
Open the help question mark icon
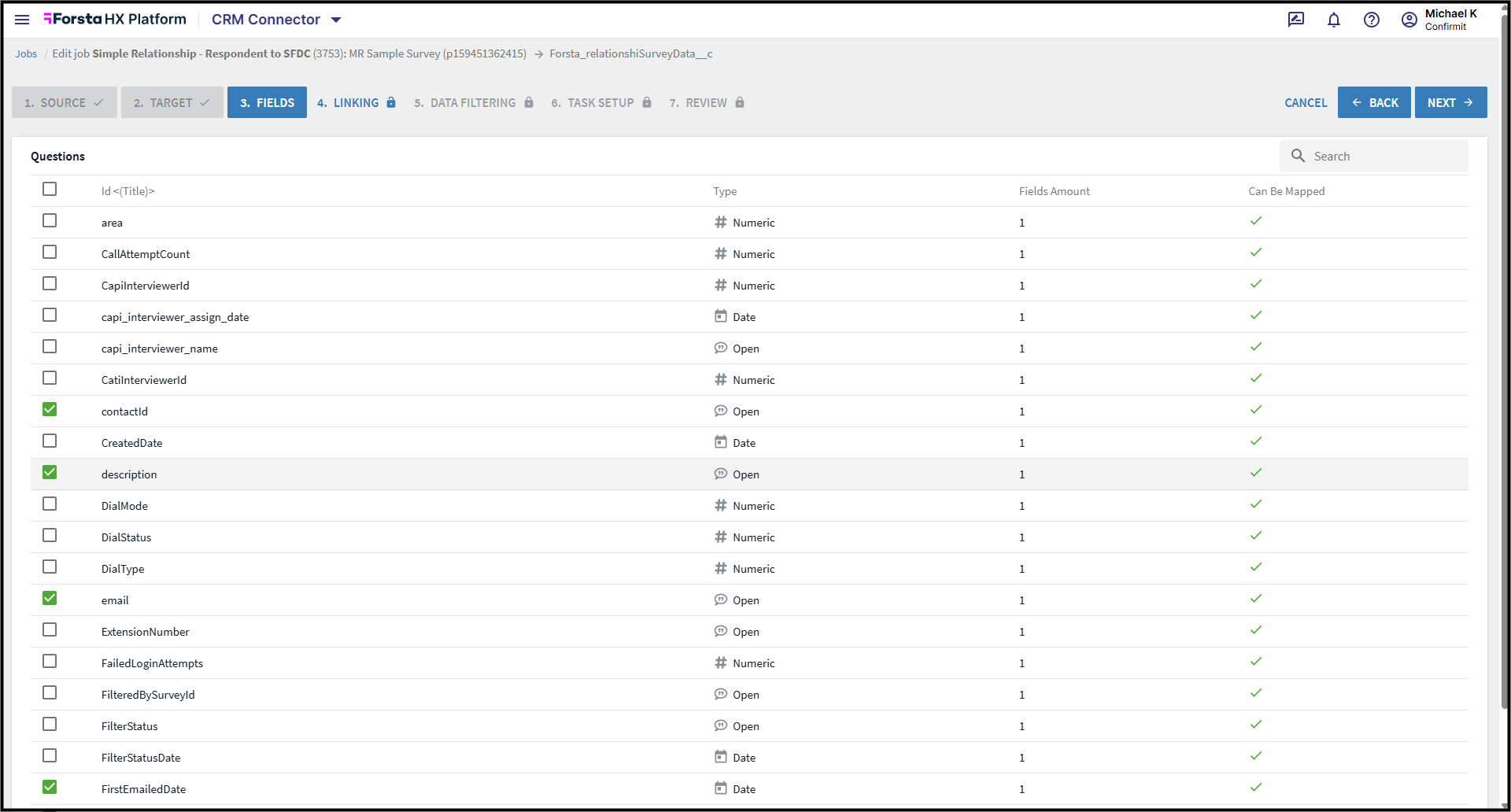click(x=1372, y=20)
